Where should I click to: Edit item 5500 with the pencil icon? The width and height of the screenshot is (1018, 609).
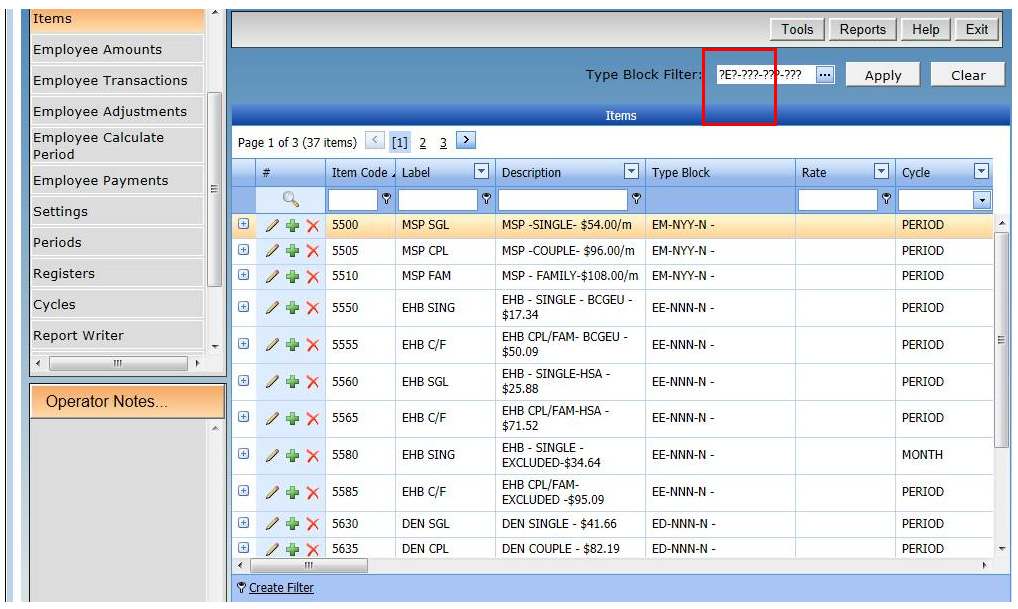coord(272,225)
